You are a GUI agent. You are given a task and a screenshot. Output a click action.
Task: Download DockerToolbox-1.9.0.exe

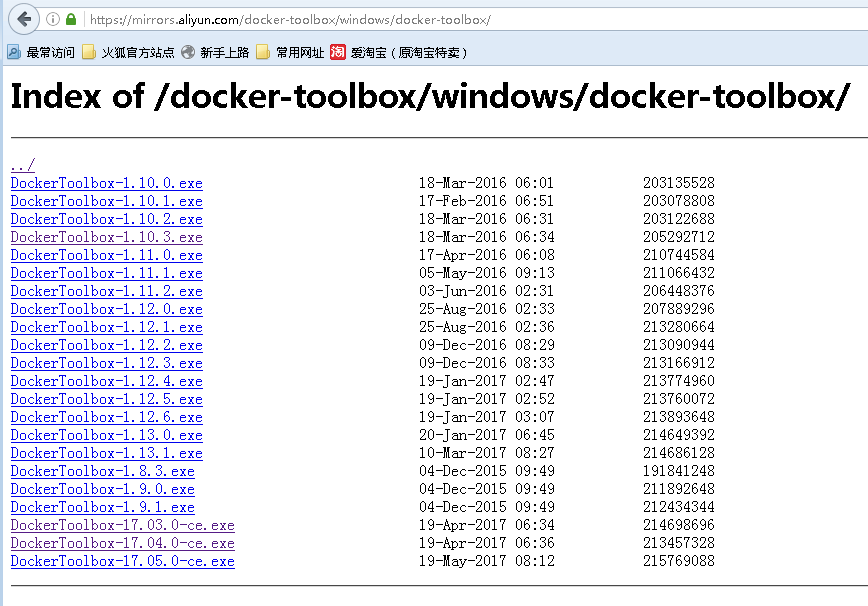pyautogui.click(x=103, y=489)
